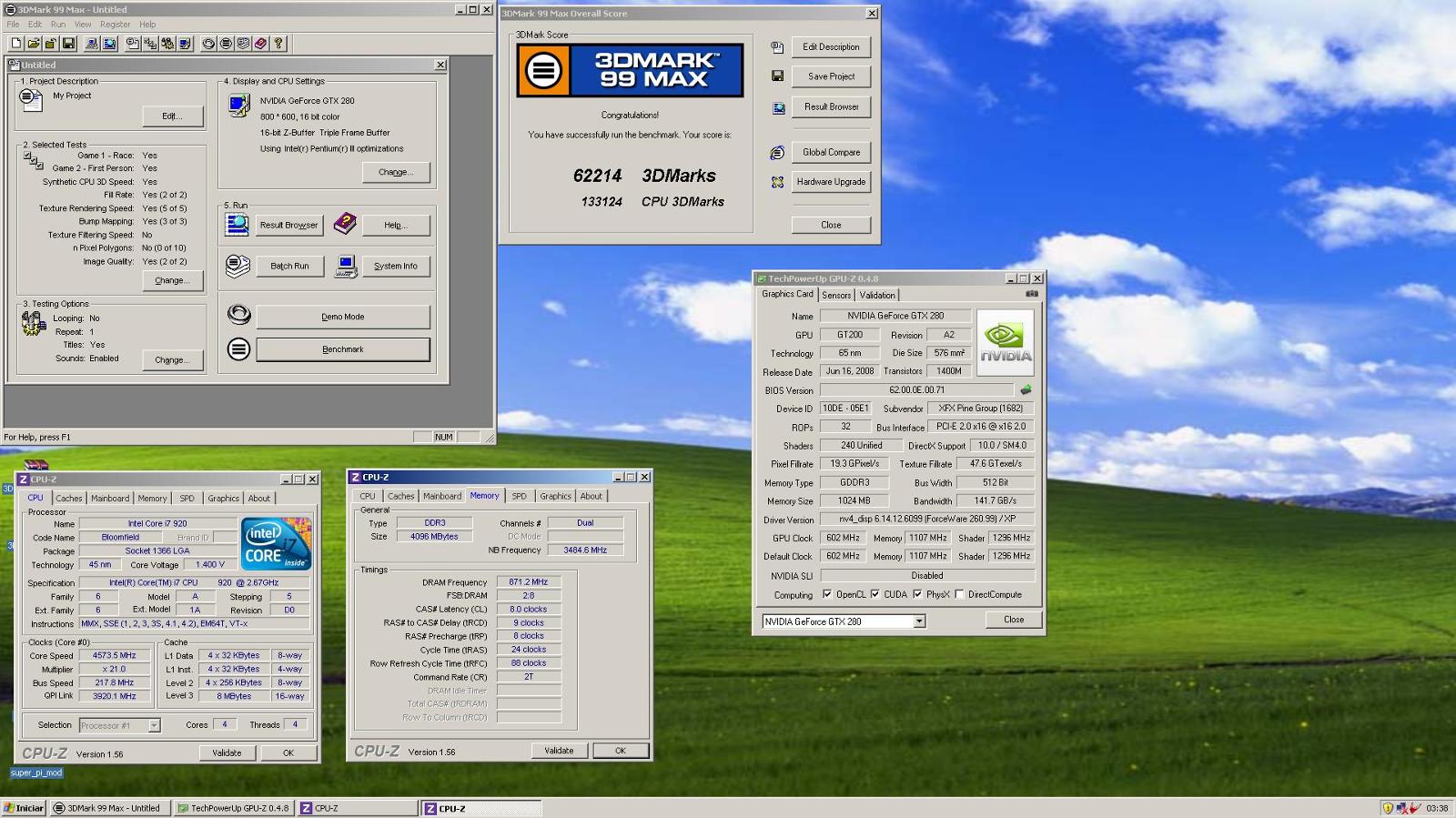1456x818 pixels.
Task: Click the Demo Mode button
Action: pos(343,317)
